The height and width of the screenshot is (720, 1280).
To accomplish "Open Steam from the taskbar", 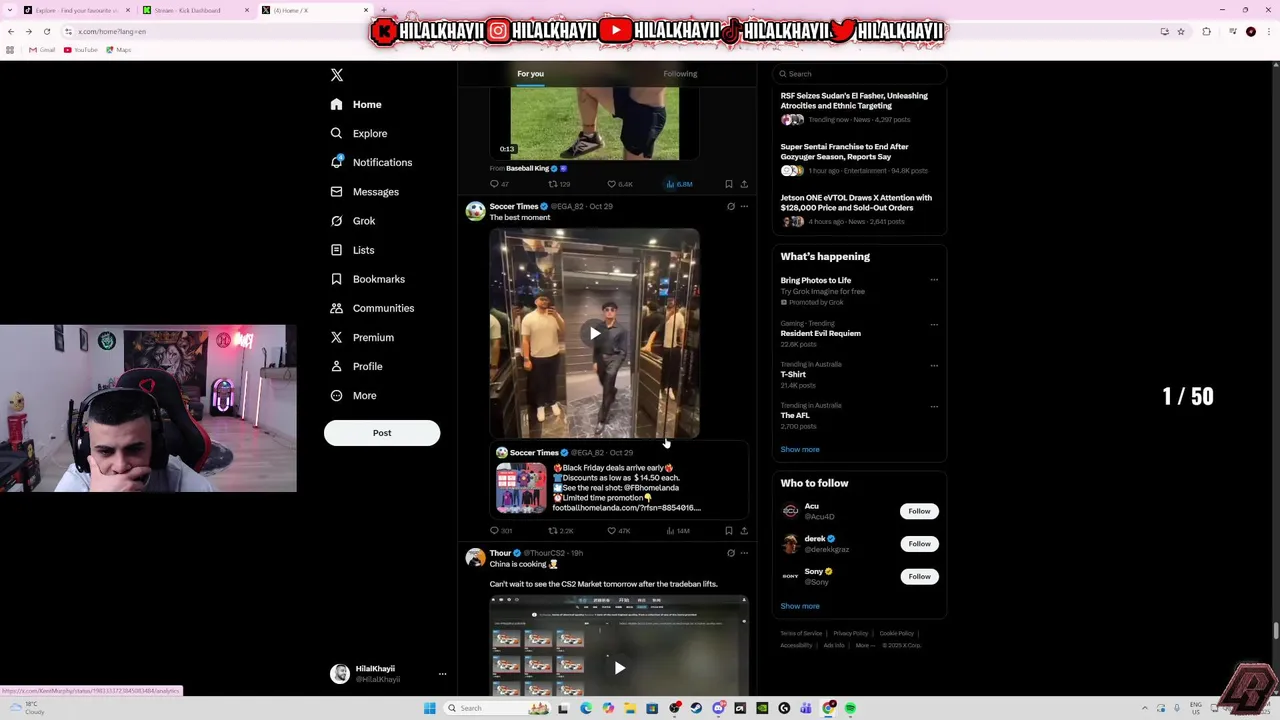I will (696, 708).
